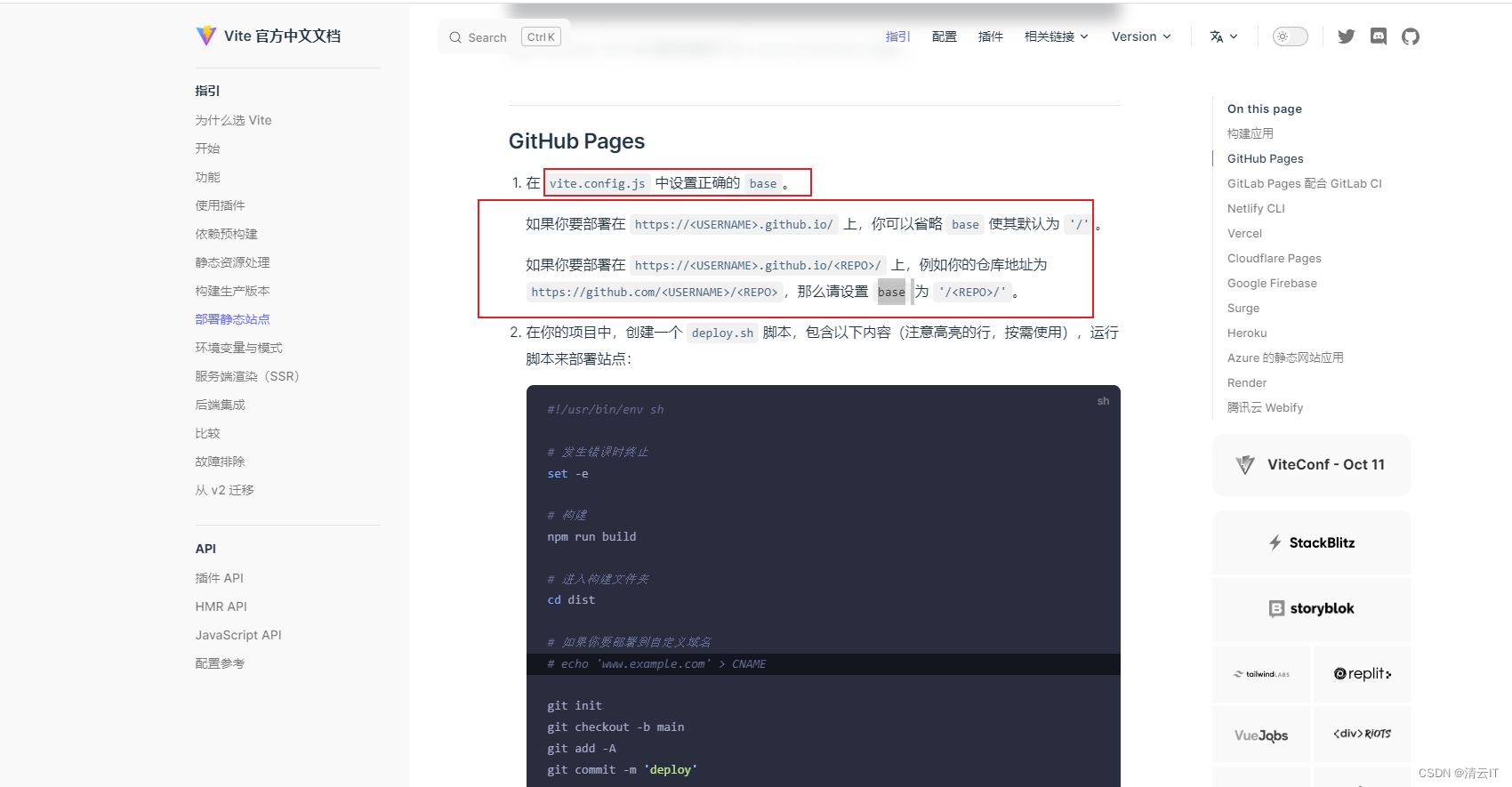Open the StackBlitz sponsor card
The width and height of the screenshot is (1512, 787).
tap(1312, 542)
